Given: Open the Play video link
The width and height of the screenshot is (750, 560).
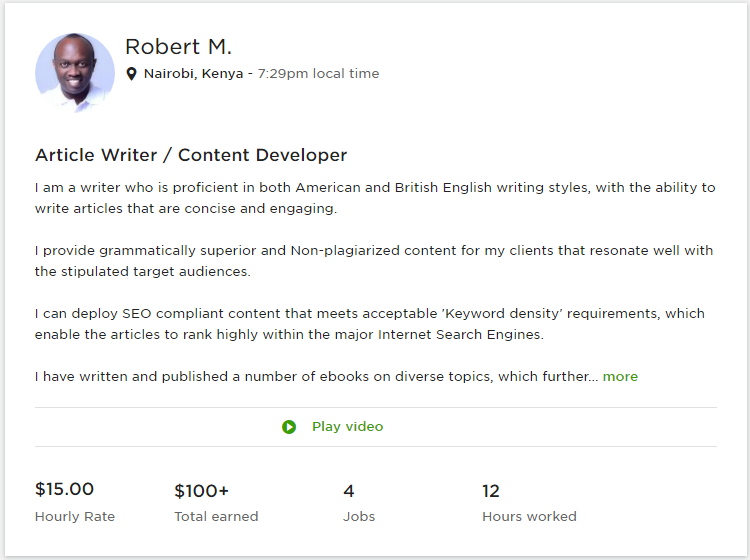Looking at the screenshot, I should 347,427.
